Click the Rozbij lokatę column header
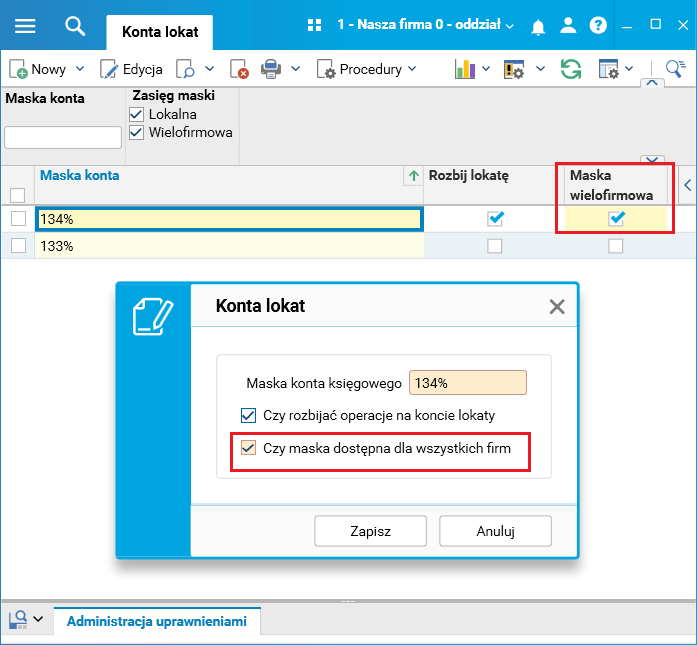Image resolution: width=697 pixels, height=645 pixels. coord(469,176)
